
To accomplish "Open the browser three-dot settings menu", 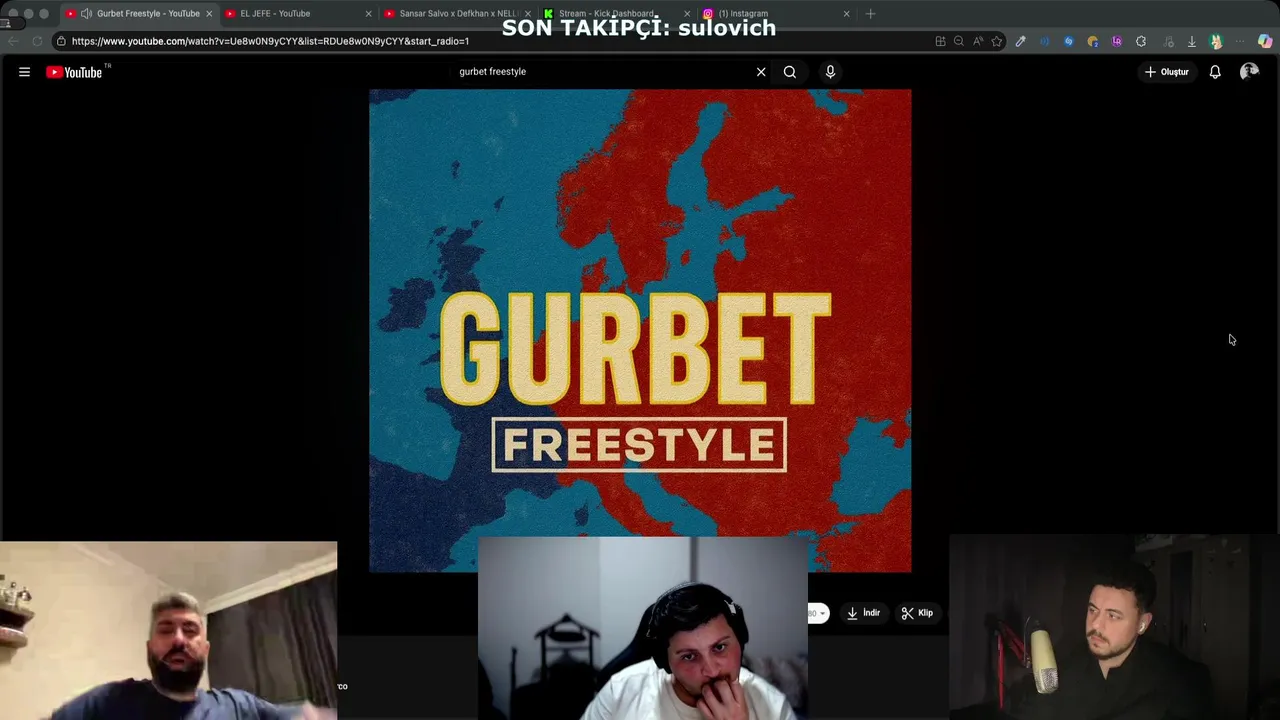I will (1240, 41).
